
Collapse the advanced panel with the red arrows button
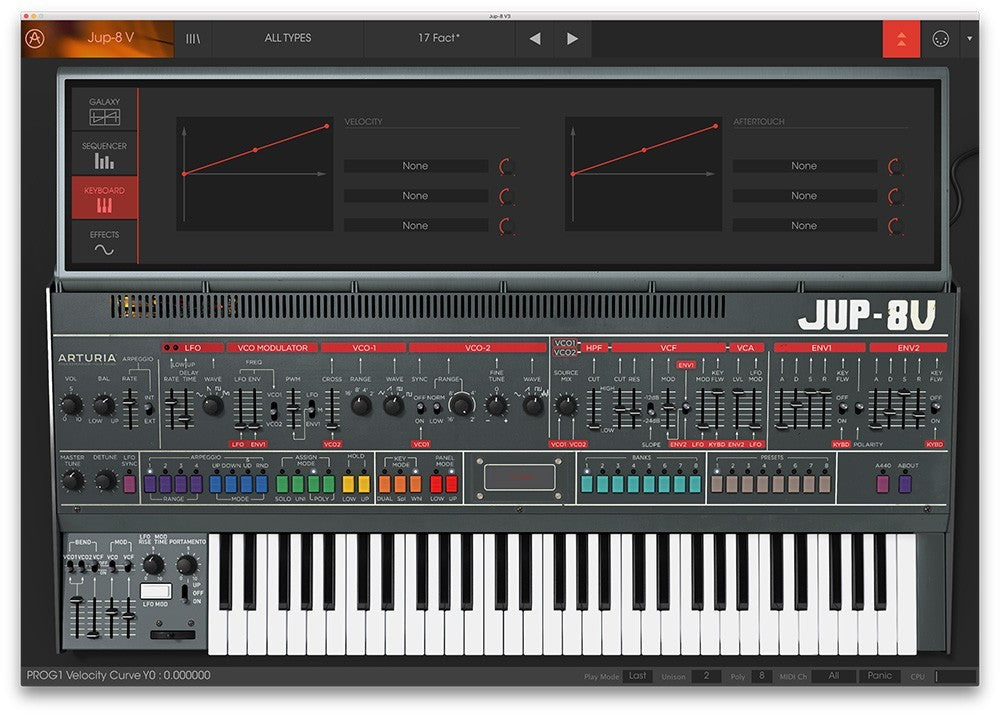point(901,39)
